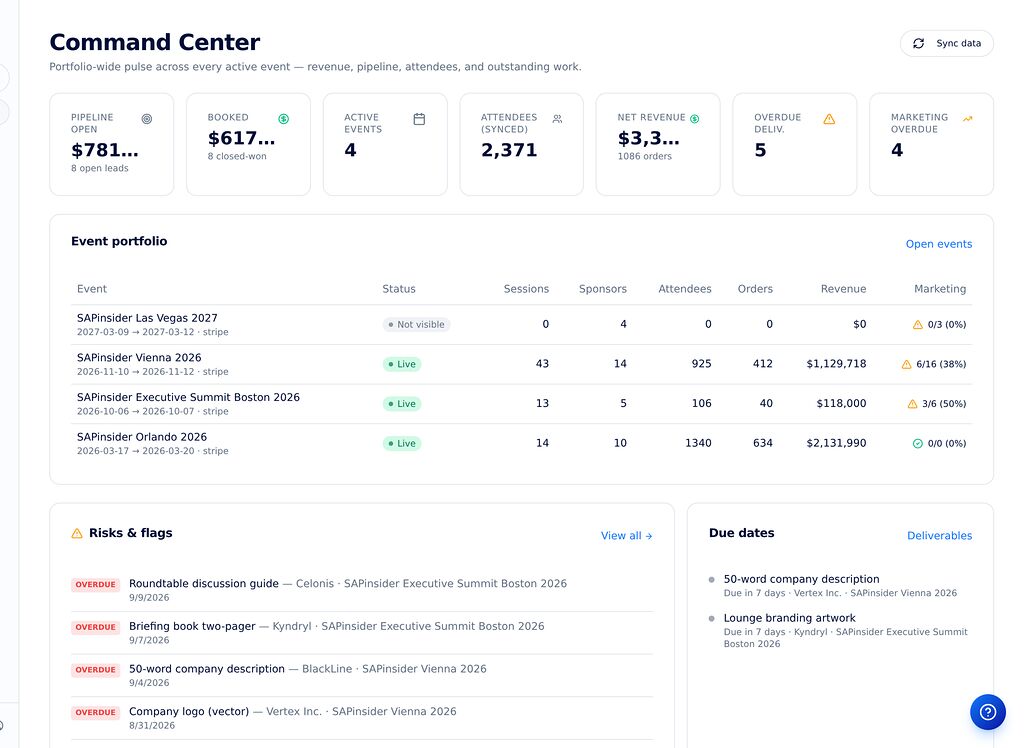Click the Marketing column header

[x=940, y=289]
